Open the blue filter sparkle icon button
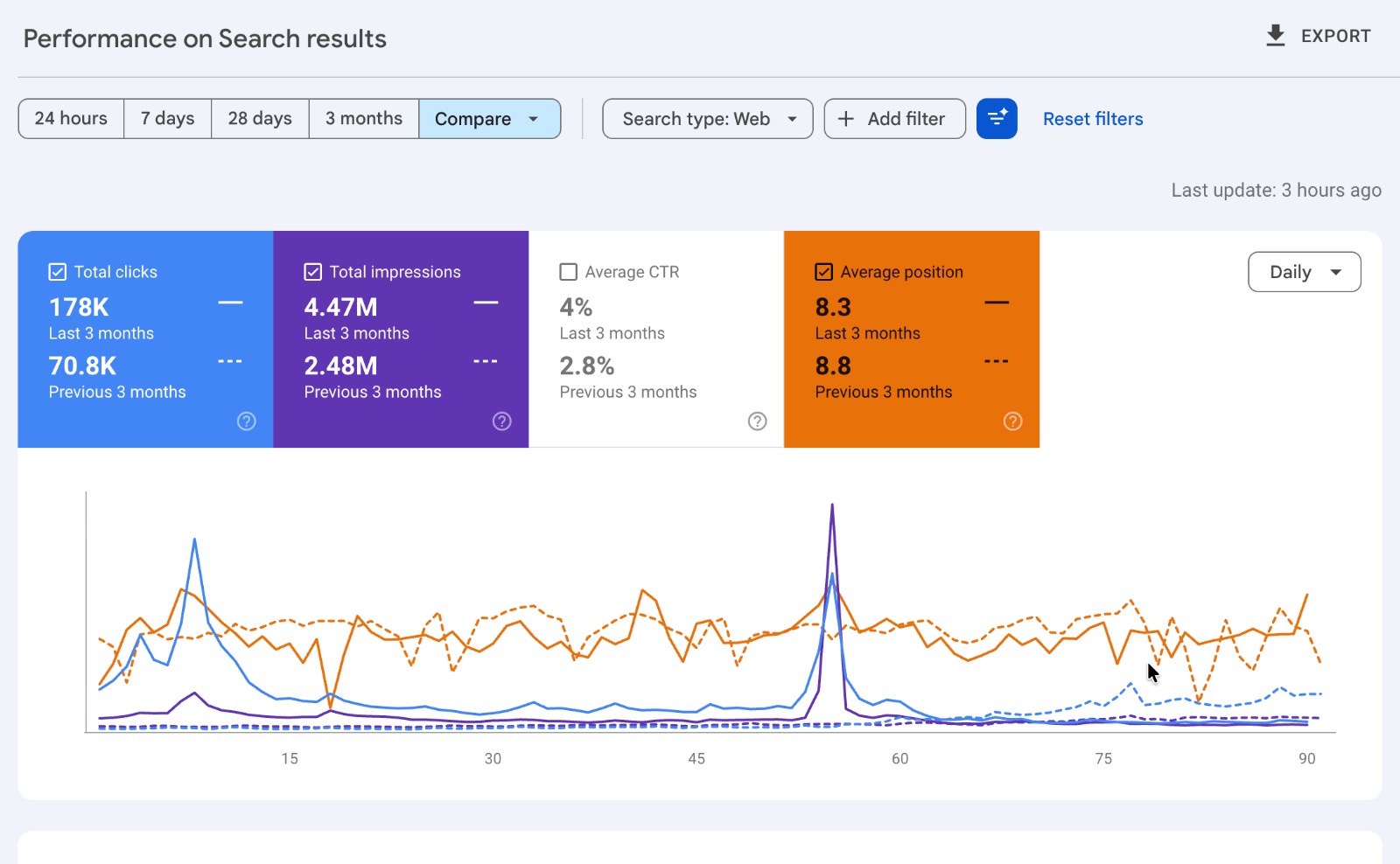Screen dimensions: 1400x864 [x=997, y=119]
